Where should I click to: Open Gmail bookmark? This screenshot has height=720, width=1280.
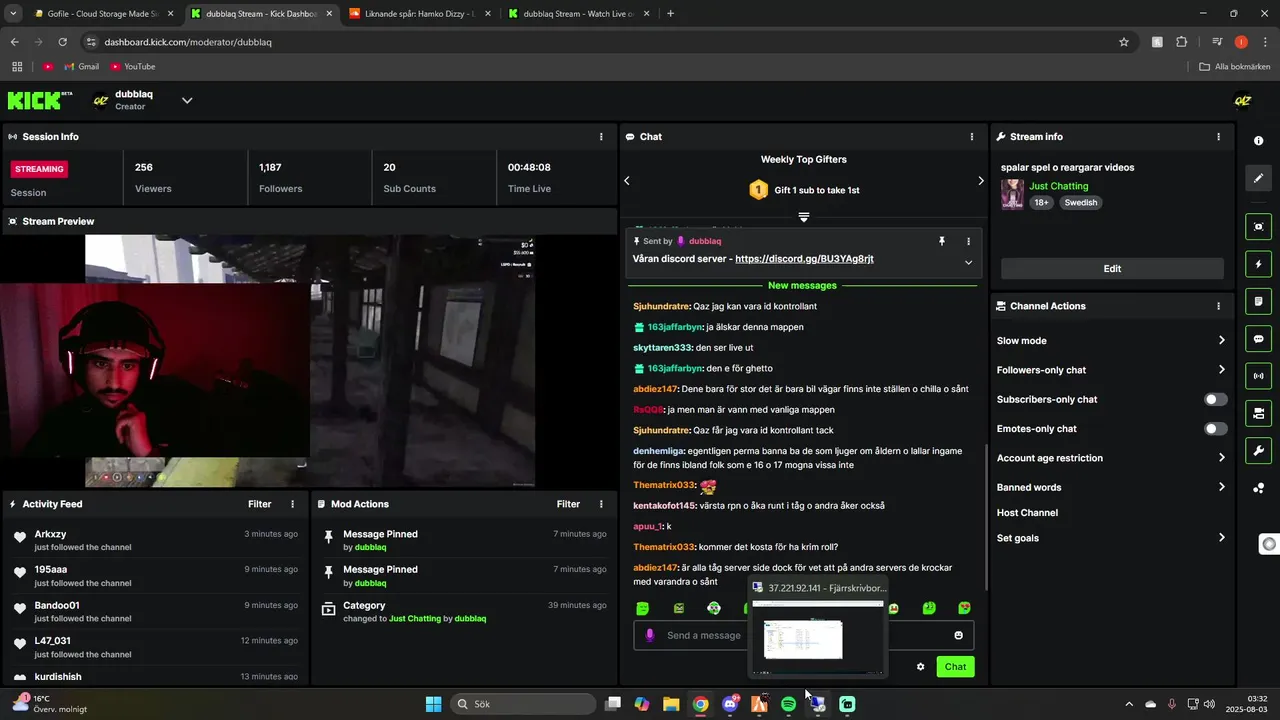(x=81, y=66)
